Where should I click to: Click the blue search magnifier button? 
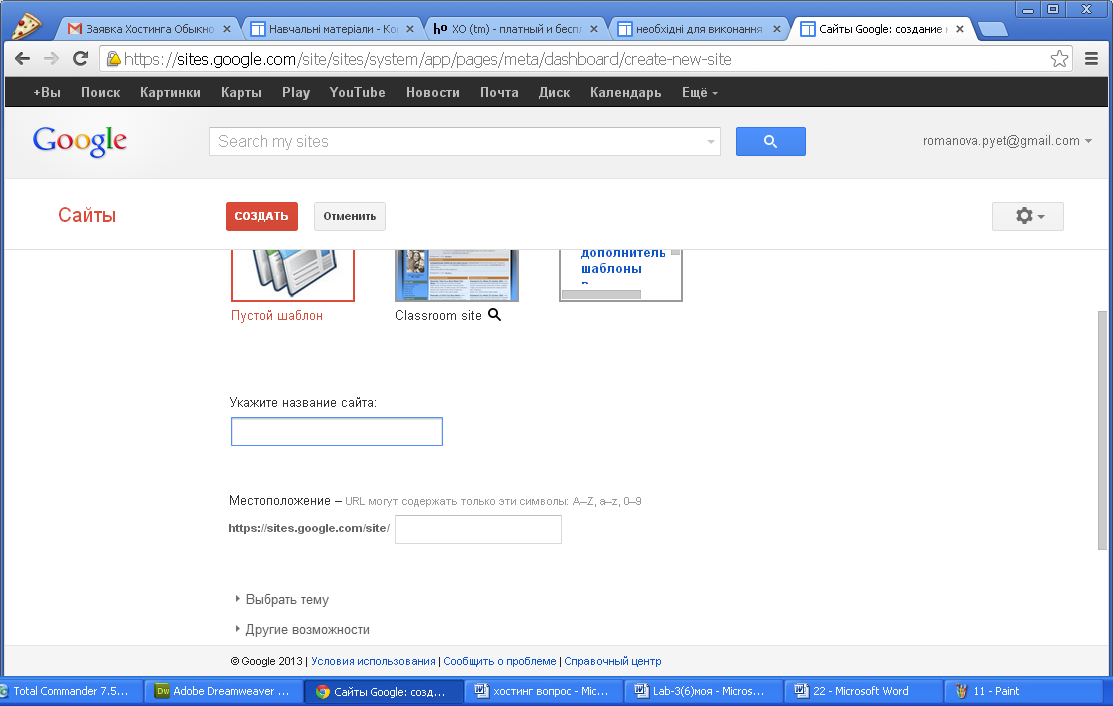(x=770, y=141)
